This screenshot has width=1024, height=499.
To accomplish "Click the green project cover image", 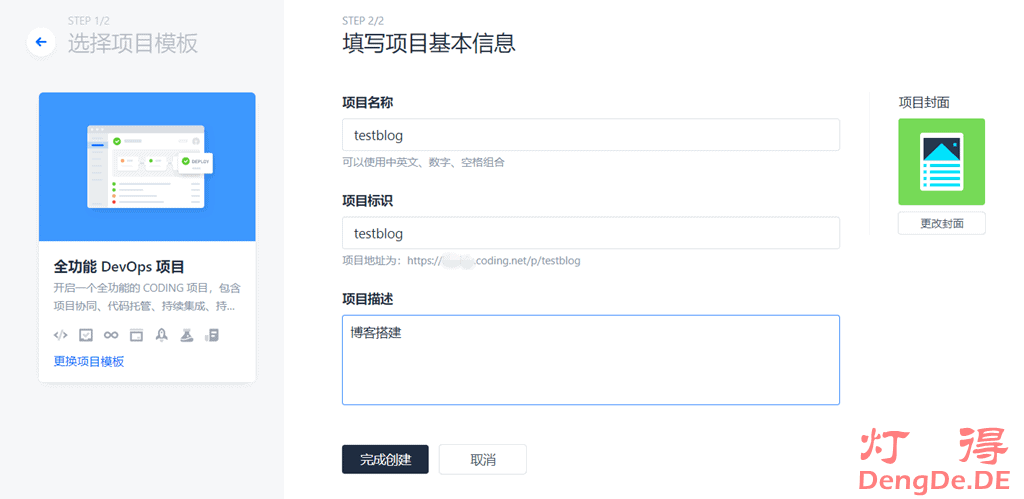I will [941, 161].
